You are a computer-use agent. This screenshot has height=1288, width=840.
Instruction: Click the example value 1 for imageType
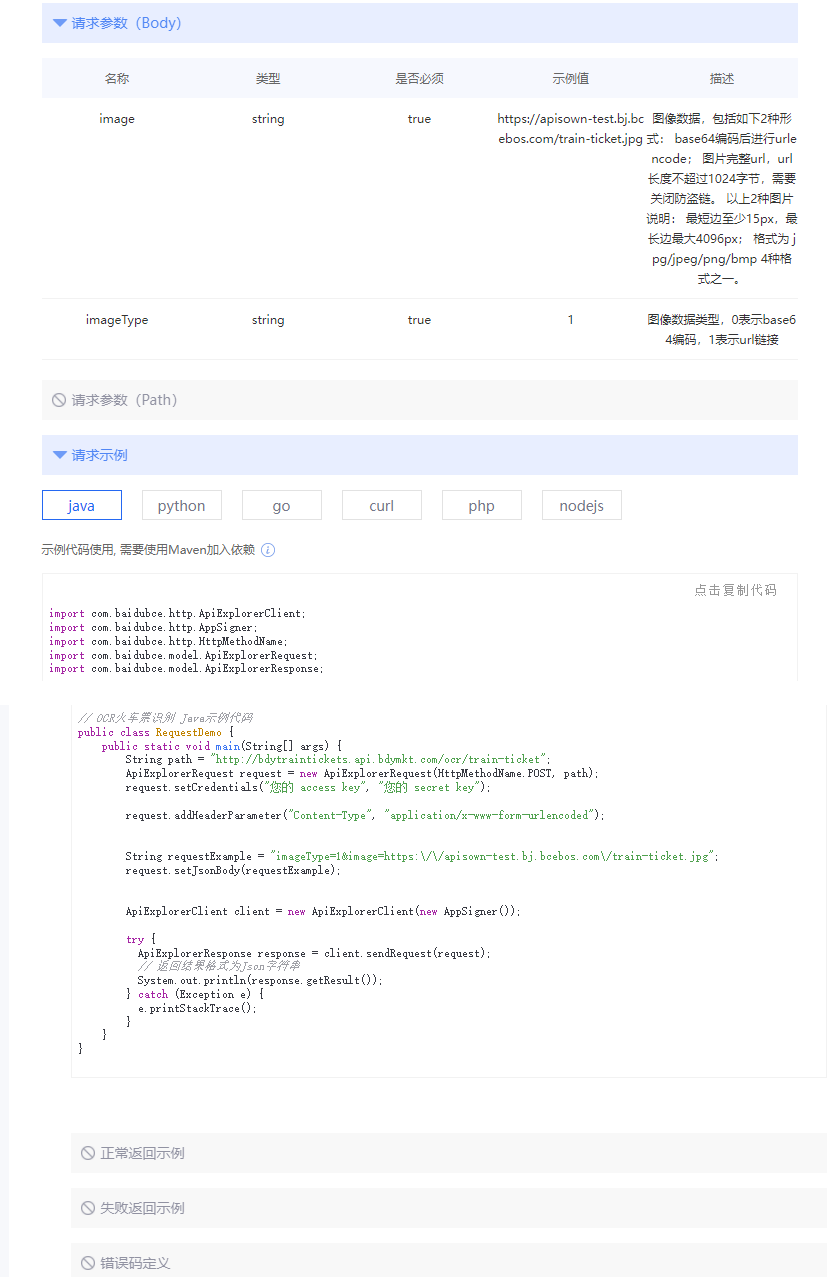click(x=570, y=320)
